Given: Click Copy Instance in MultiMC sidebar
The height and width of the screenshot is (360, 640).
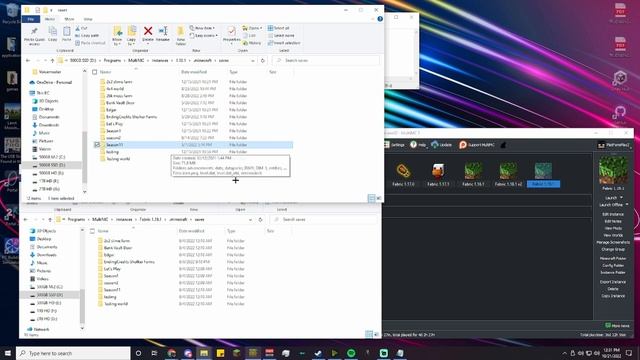Looking at the screenshot, I should pyautogui.click(x=613, y=296).
